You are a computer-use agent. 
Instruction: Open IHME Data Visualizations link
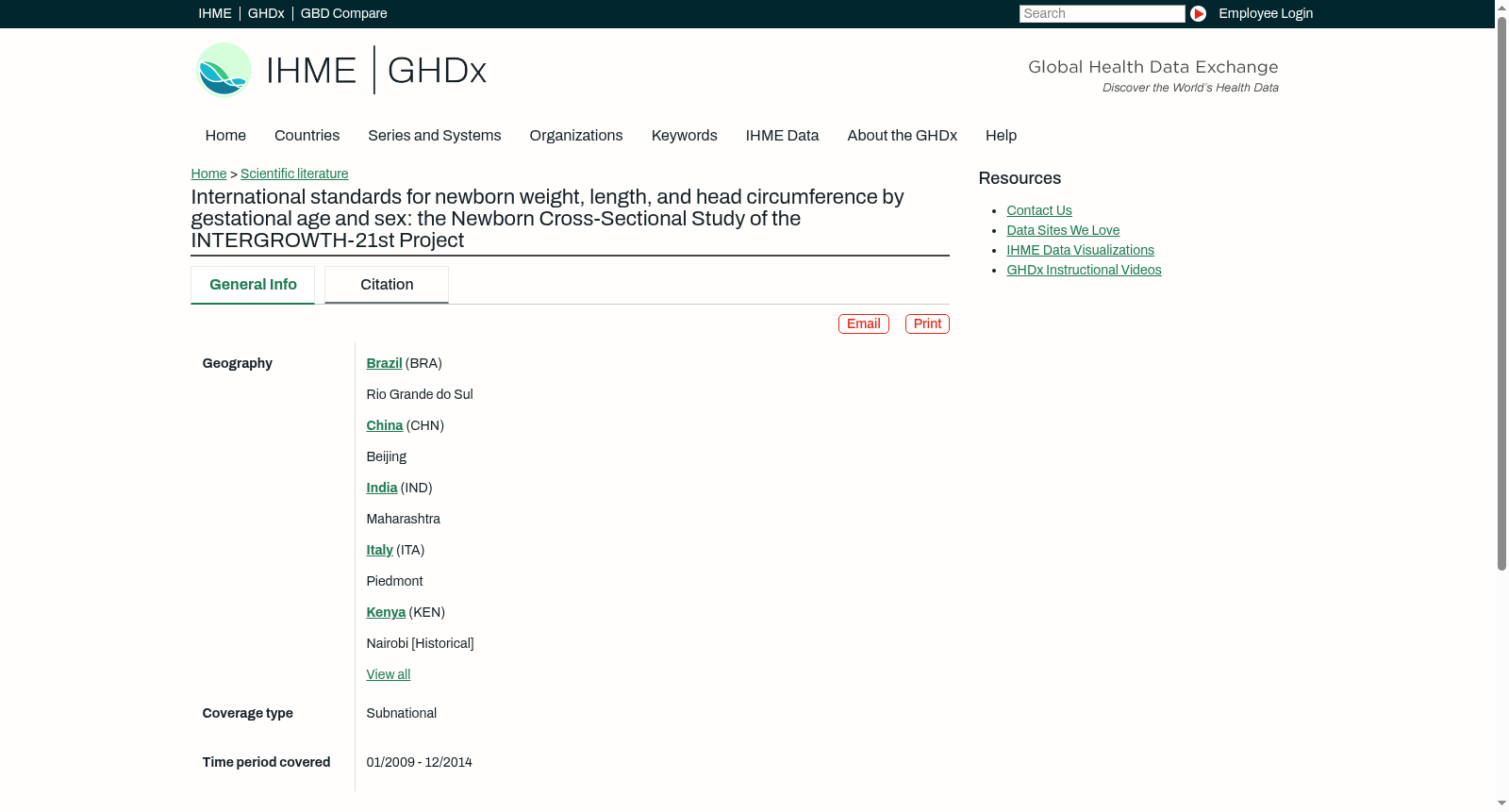(x=1080, y=250)
